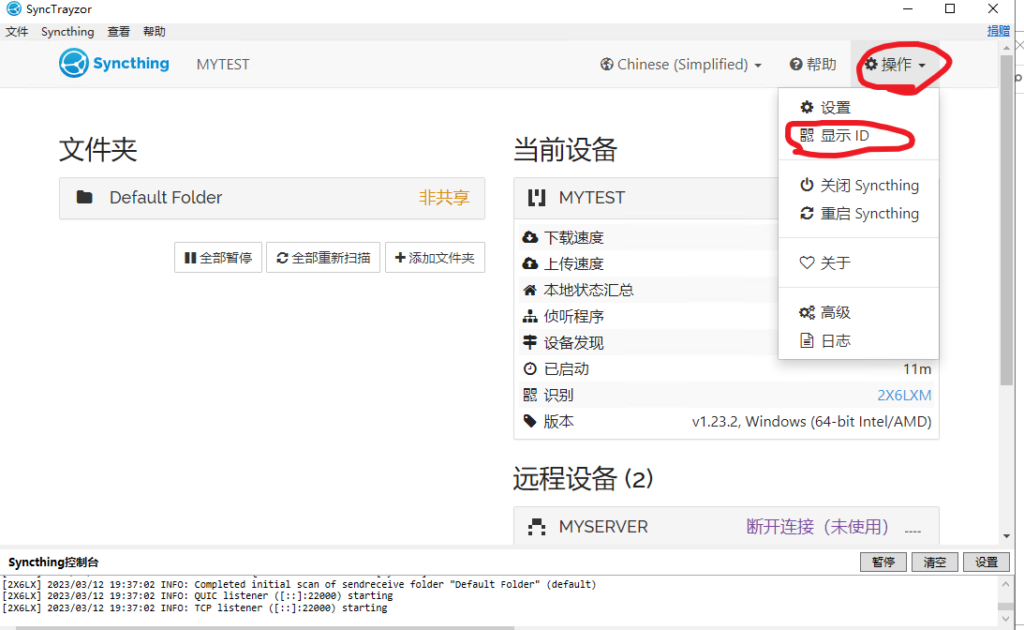Expand the MYSERVER remote device panel
Screen dimensions: 1024x630
click(x=726, y=526)
